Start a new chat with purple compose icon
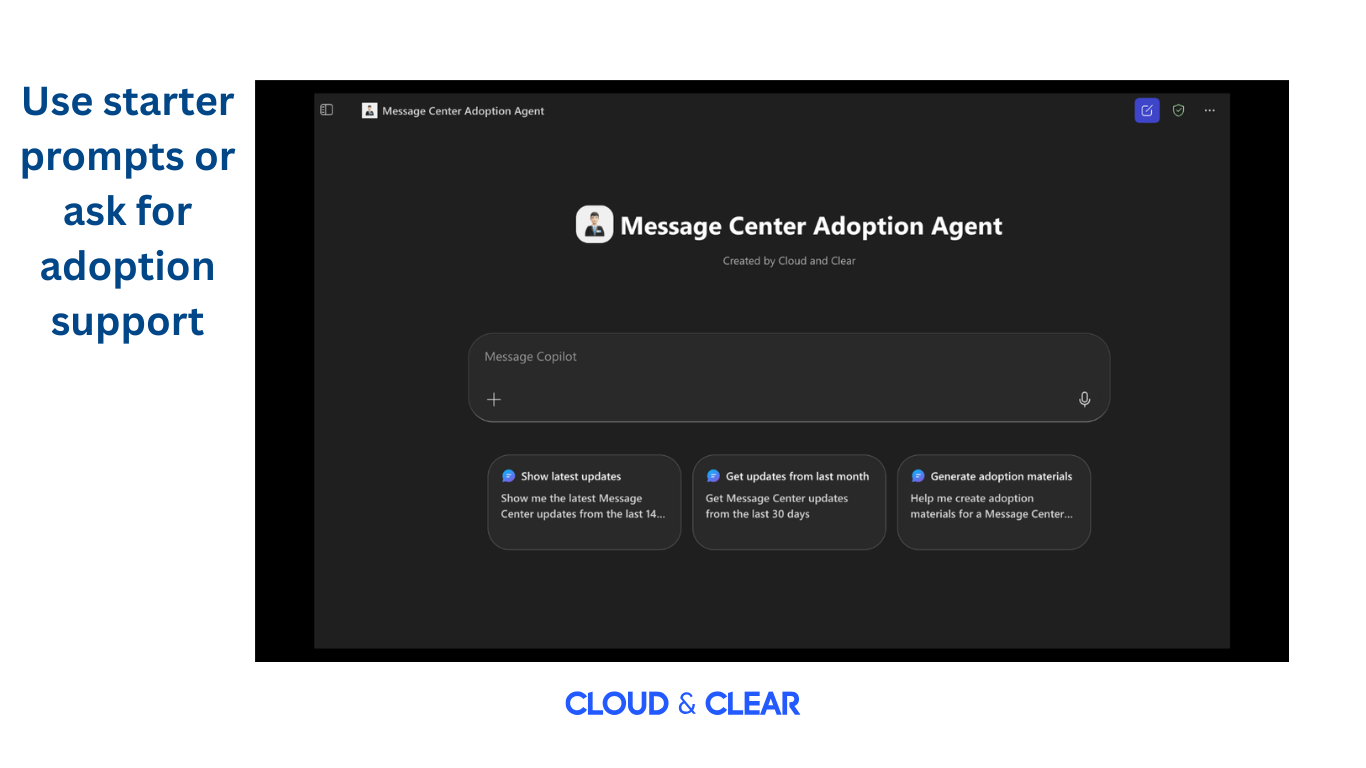 tap(1147, 110)
